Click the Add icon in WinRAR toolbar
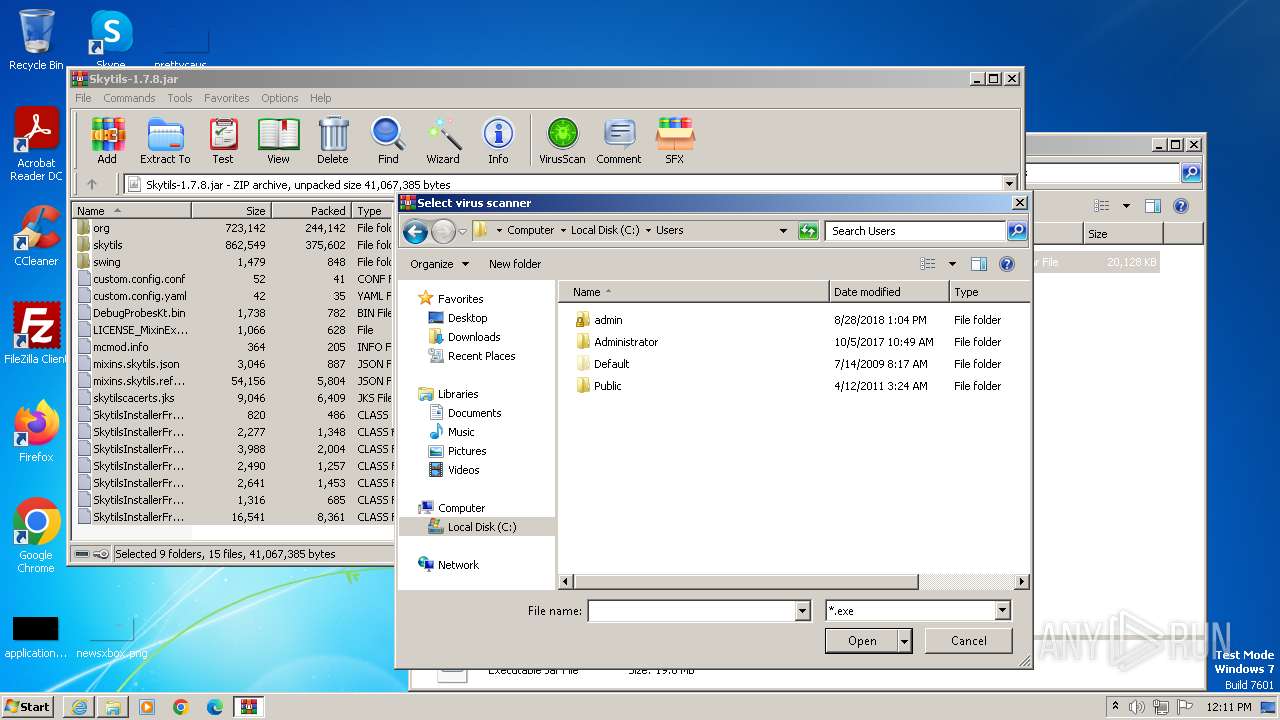 [107, 140]
